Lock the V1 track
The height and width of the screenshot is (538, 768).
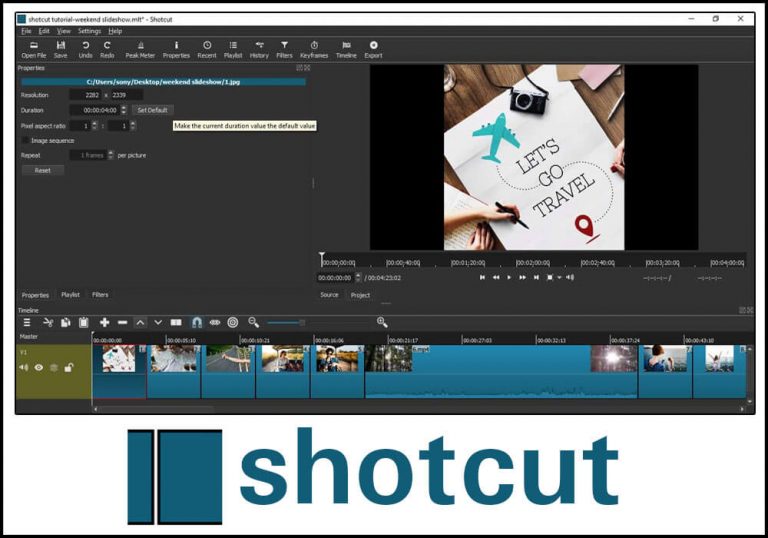(69, 367)
